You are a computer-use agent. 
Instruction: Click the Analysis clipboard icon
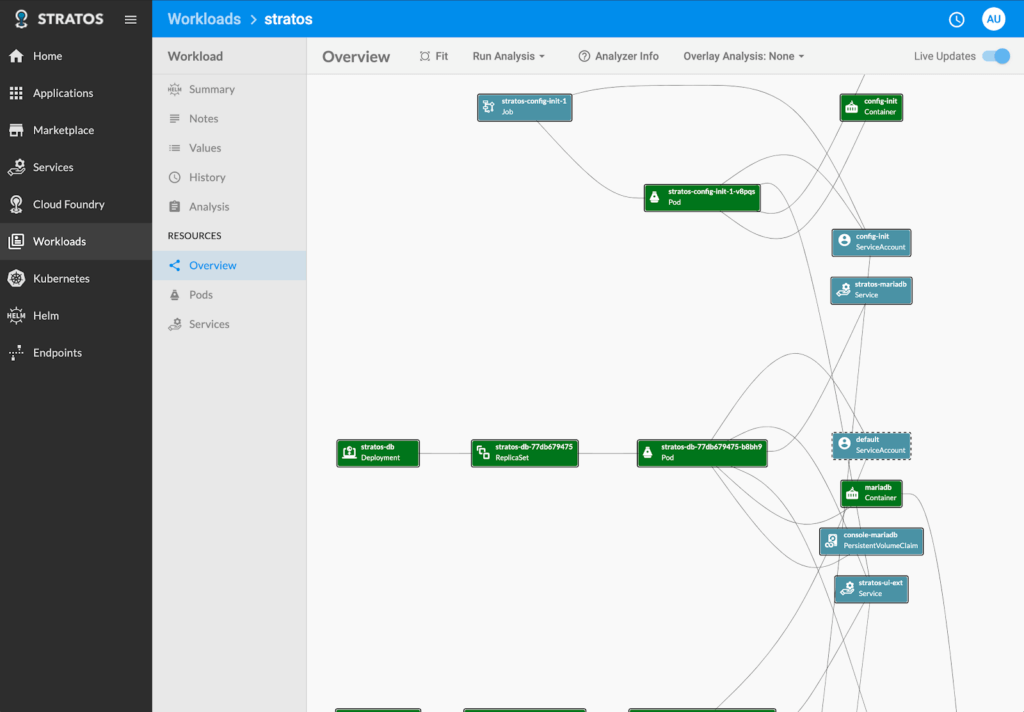174,206
